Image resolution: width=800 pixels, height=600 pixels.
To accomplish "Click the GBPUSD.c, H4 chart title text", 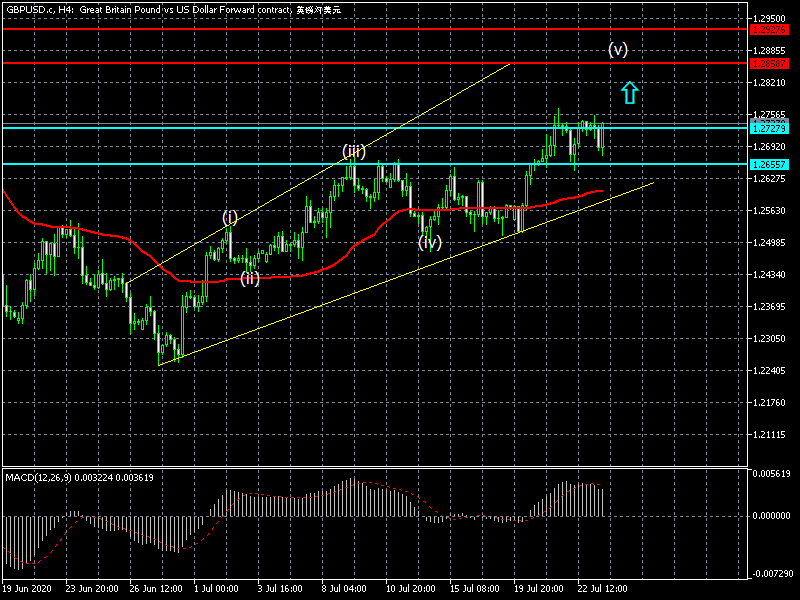I will click(x=173, y=10).
